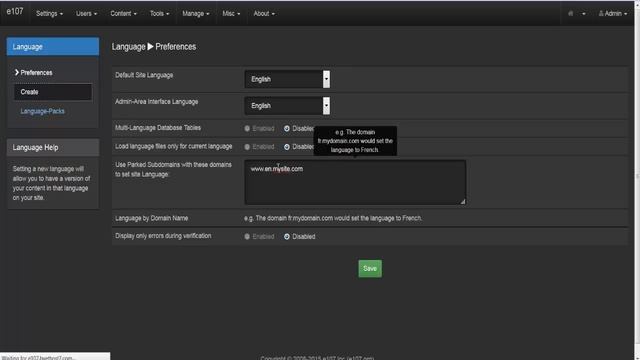Click the textarea resize handle corner
The image size is (640, 360).
[x=463, y=201]
